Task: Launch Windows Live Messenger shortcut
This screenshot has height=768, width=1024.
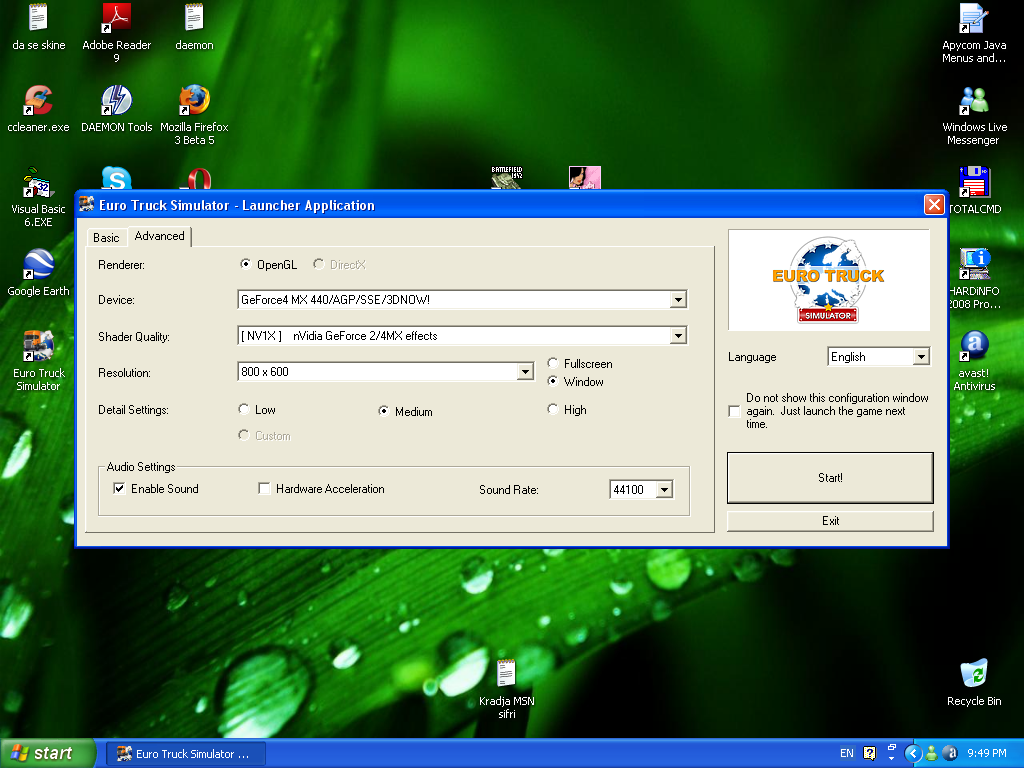Action: (974, 116)
